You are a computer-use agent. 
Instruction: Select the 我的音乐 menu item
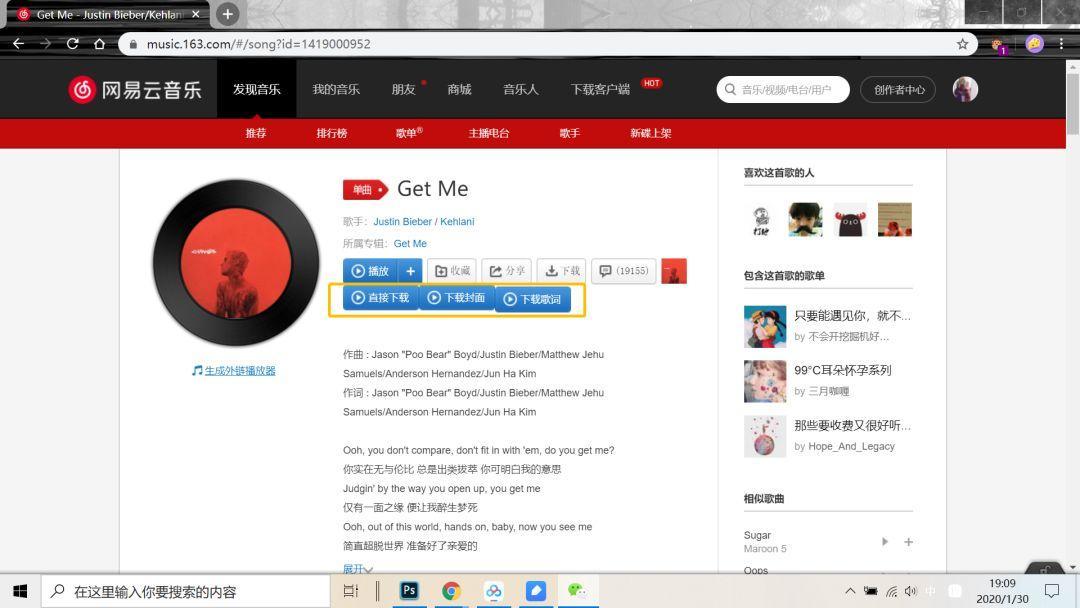click(337, 88)
